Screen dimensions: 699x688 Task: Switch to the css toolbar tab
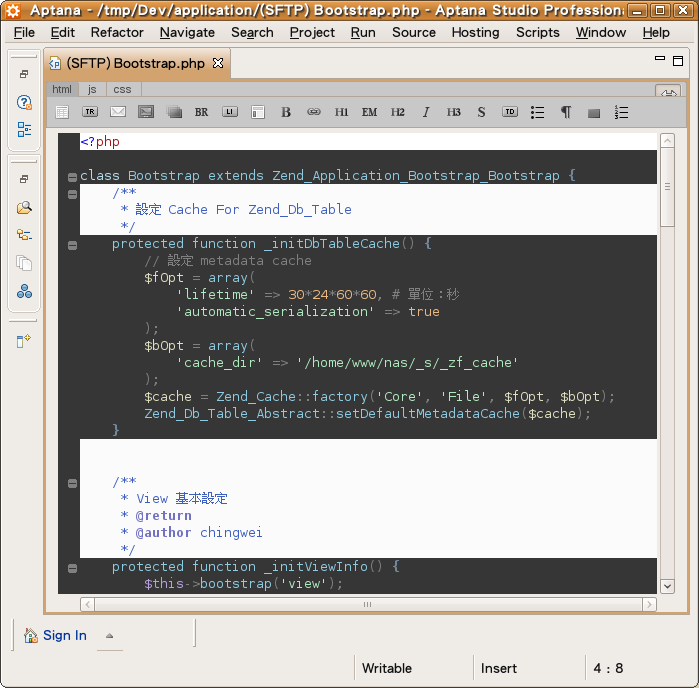click(122, 90)
